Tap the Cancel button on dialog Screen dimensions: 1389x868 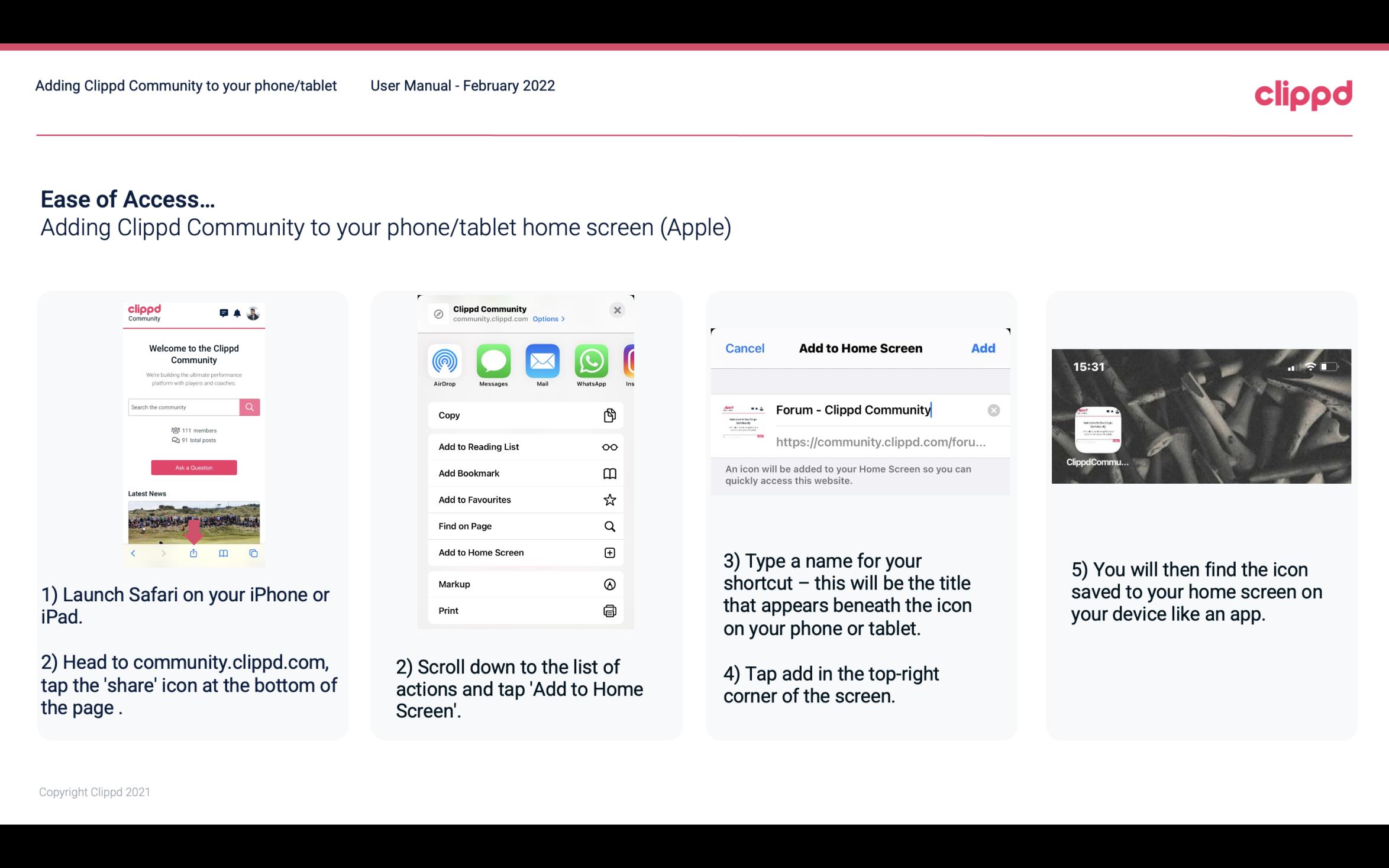pos(745,347)
